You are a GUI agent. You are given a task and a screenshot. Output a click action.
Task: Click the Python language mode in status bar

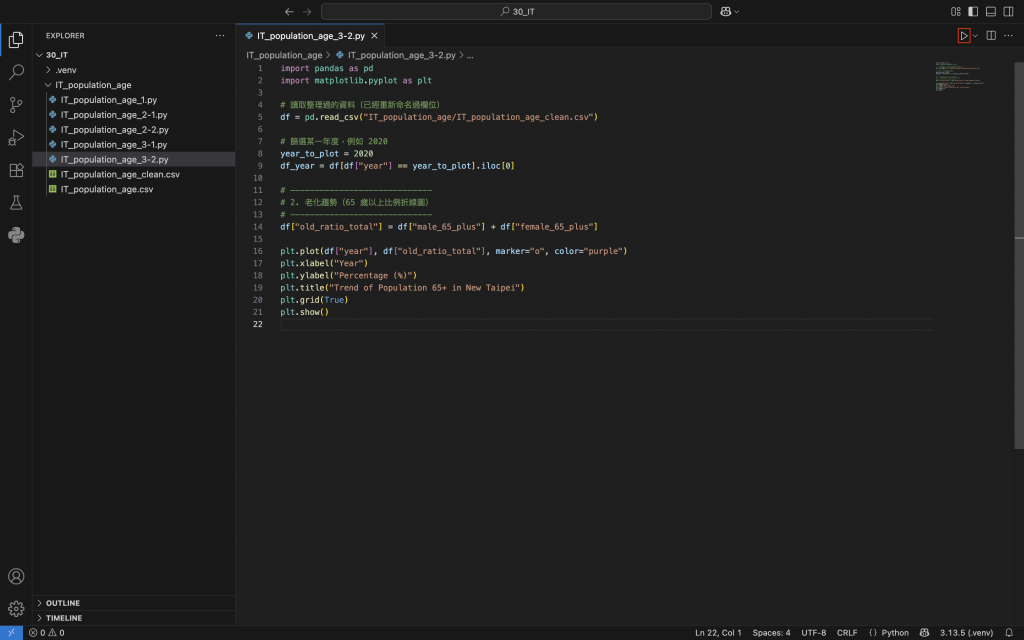895,633
